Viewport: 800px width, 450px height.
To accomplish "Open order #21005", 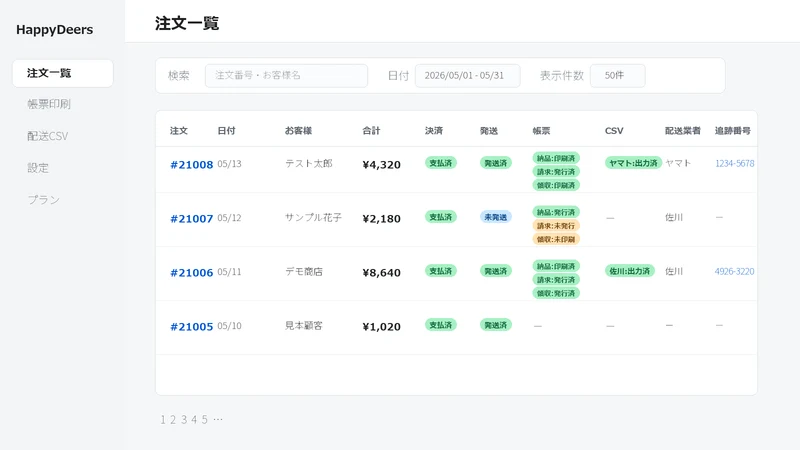I will 191,327.
